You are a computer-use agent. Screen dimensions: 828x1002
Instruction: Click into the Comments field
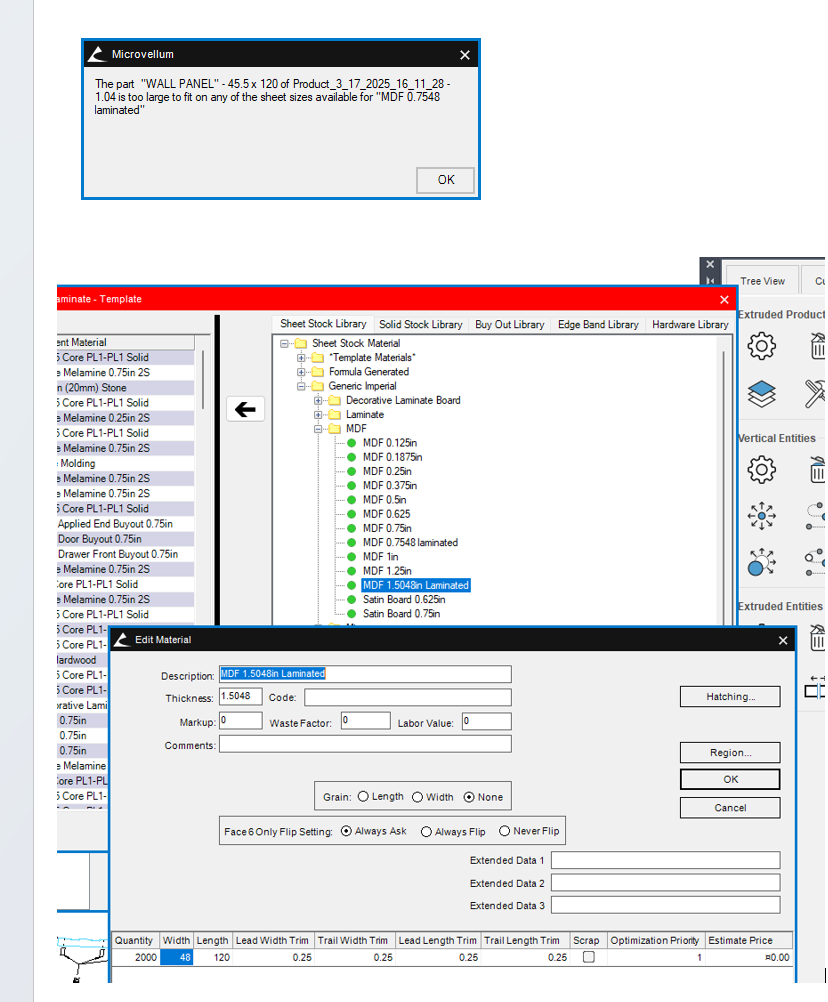[365, 744]
